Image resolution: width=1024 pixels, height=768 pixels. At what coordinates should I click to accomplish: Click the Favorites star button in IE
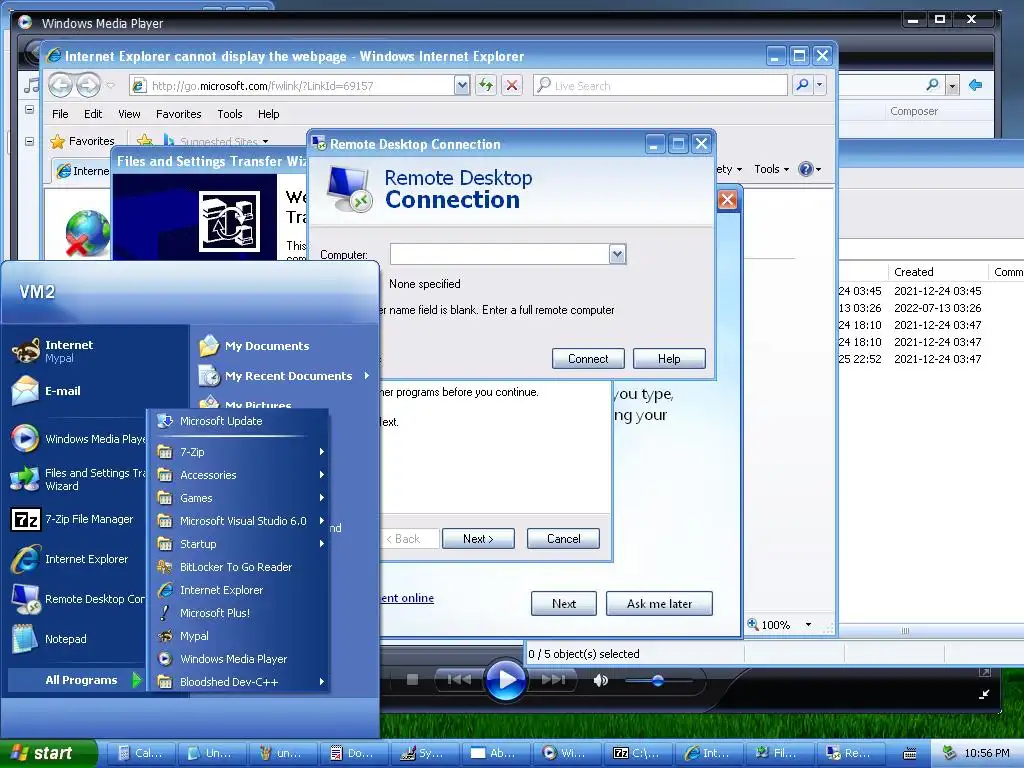[82, 141]
